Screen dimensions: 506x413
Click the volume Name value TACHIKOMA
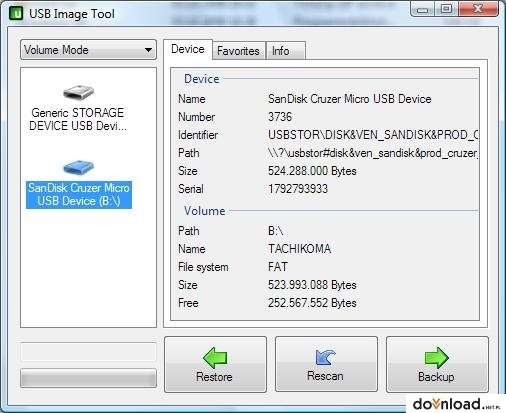click(300, 249)
